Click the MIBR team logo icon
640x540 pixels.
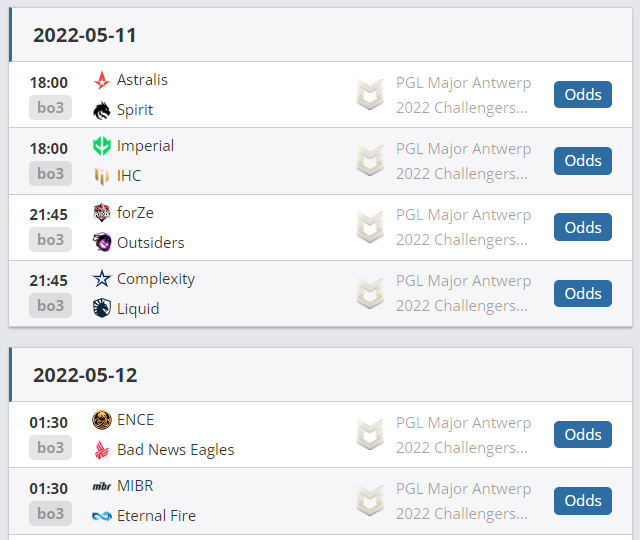[101, 486]
